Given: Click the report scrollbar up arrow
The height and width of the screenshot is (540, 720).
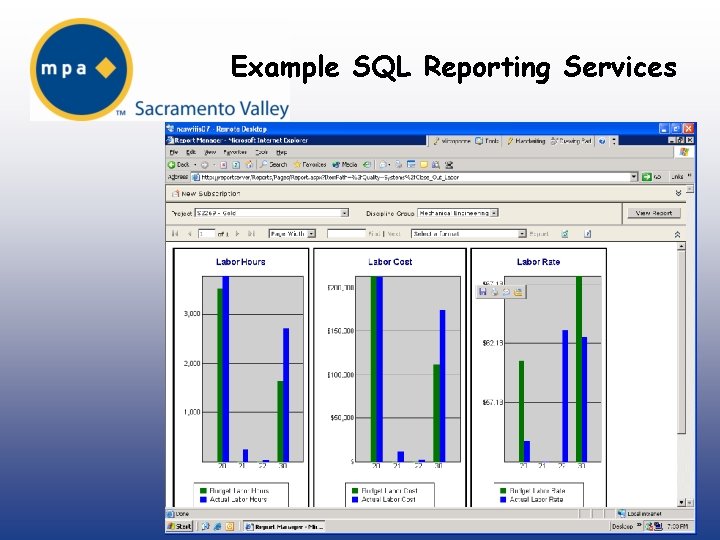Looking at the screenshot, I should (x=681, y=246).
